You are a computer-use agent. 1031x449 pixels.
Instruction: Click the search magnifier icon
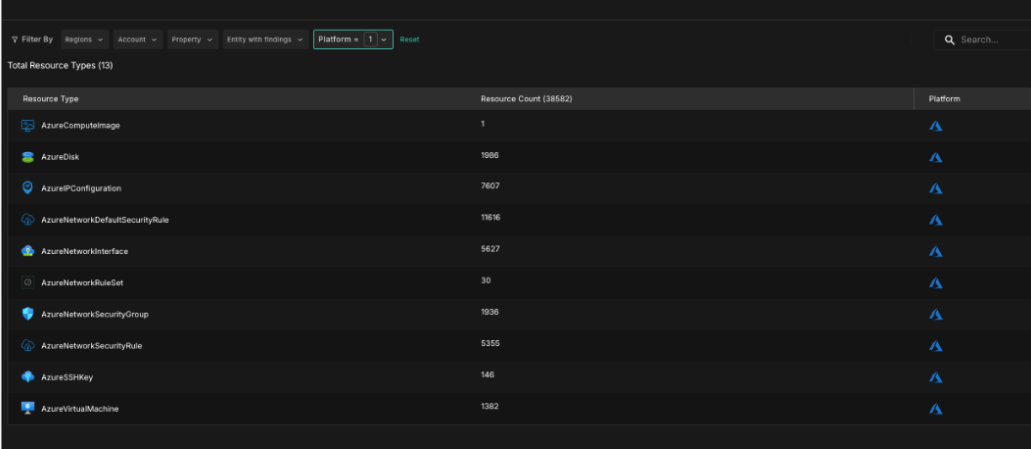click(x=949, y=39)
